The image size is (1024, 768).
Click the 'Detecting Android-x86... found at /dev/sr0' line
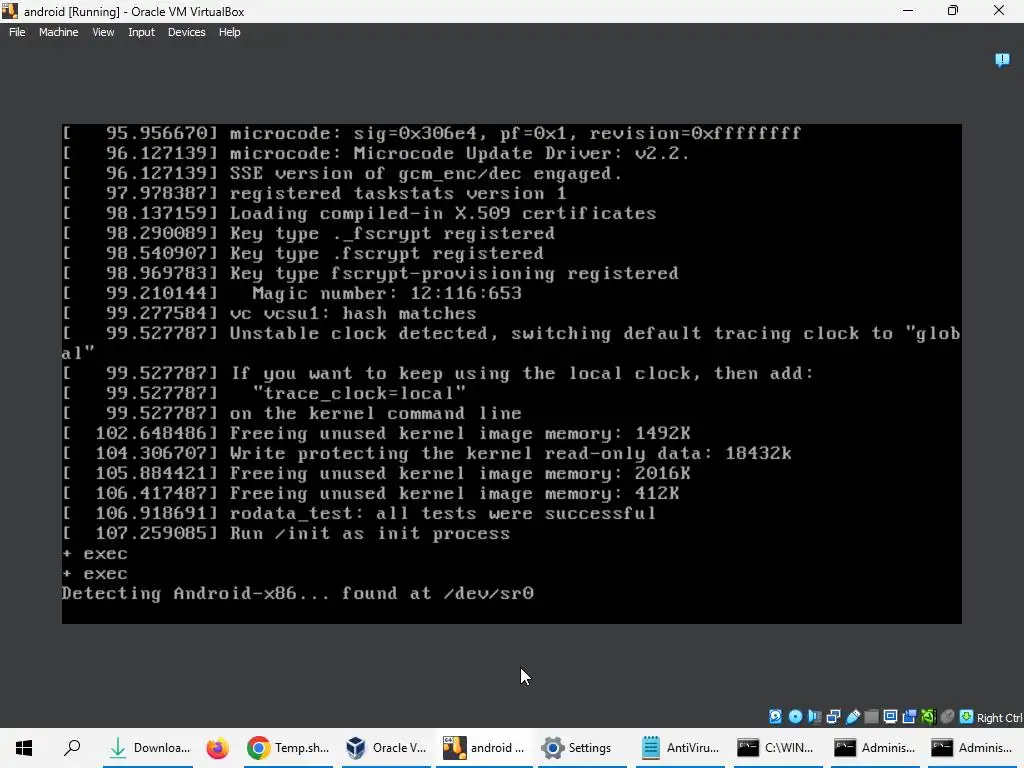[x=298, y=593]
